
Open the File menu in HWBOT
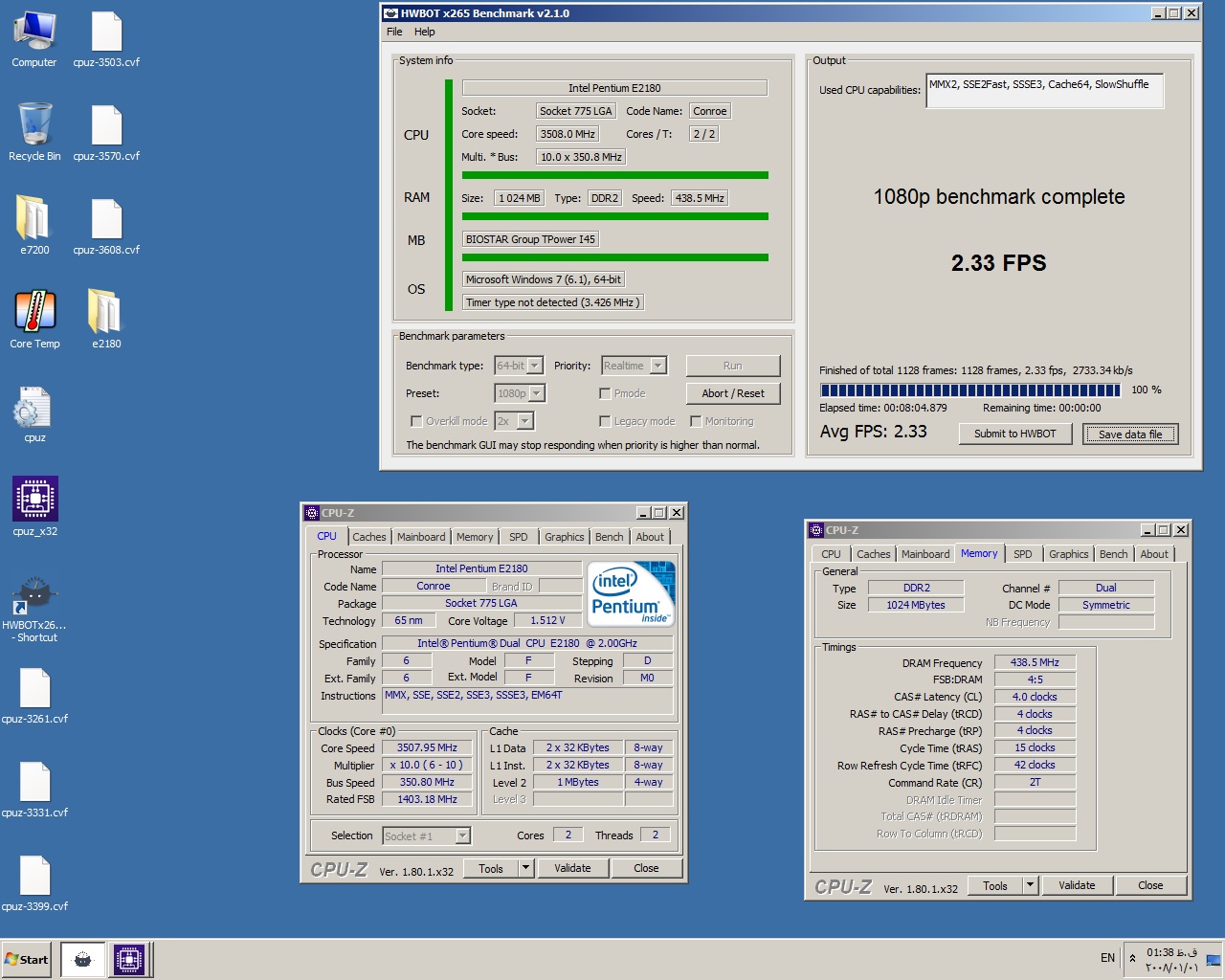pyautogui.click(x=394, y=32)
